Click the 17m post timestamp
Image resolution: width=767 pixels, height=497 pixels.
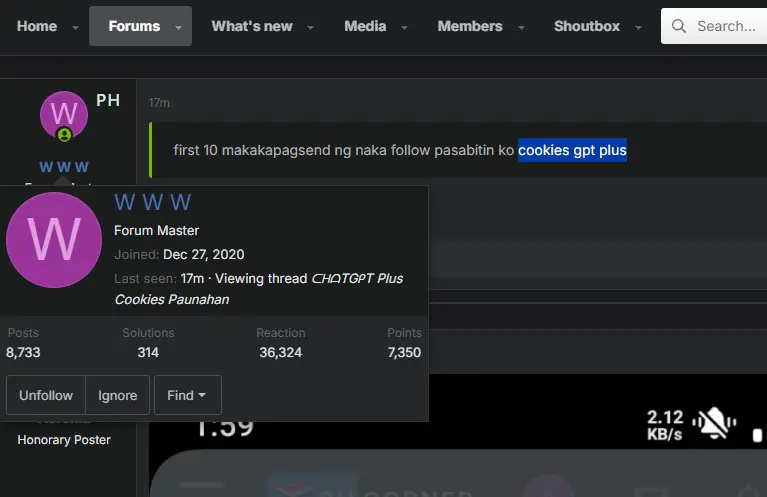click(x=159, y=103)
